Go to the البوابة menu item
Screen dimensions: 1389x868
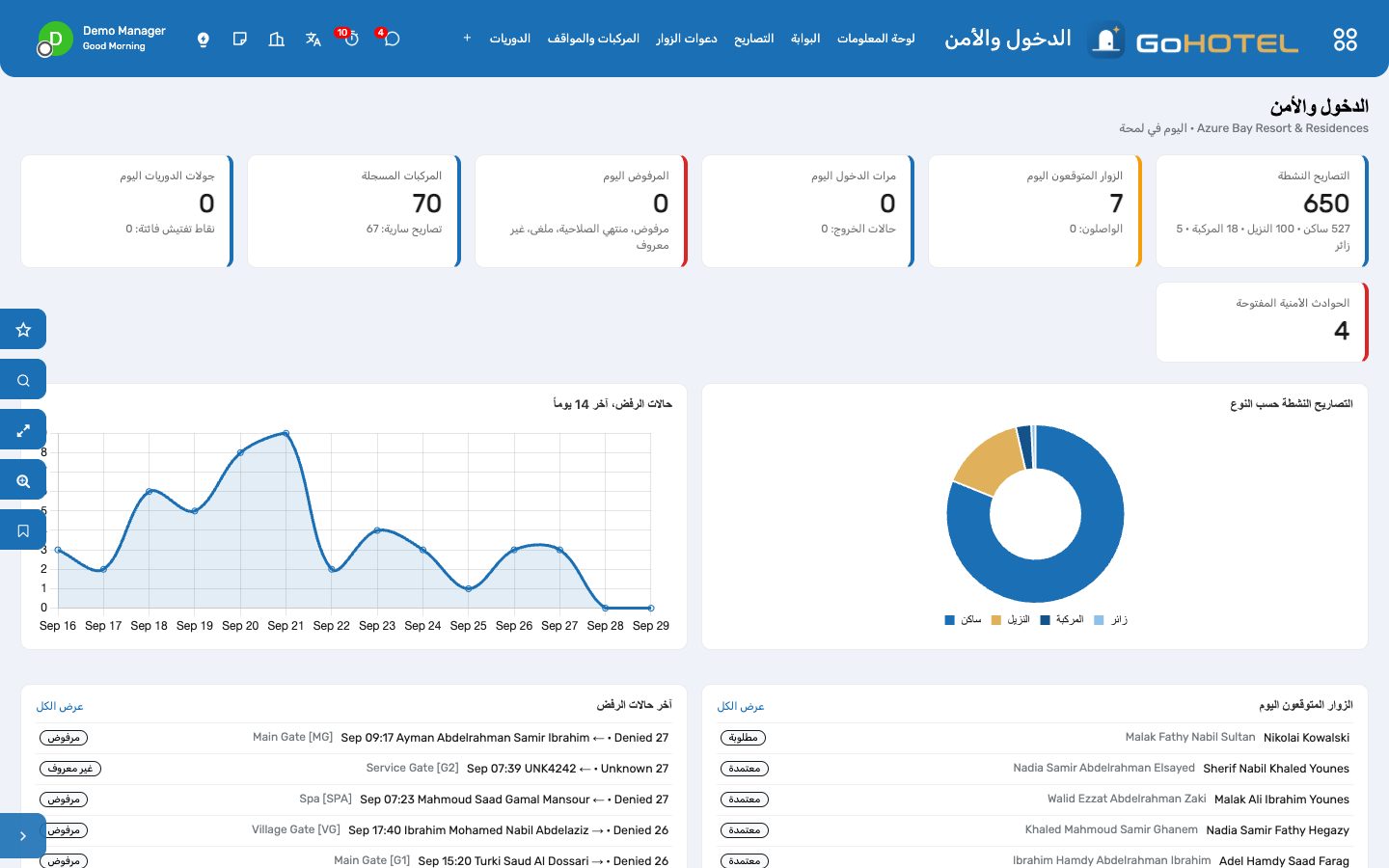pyautogui.click(x=805, y=39)
